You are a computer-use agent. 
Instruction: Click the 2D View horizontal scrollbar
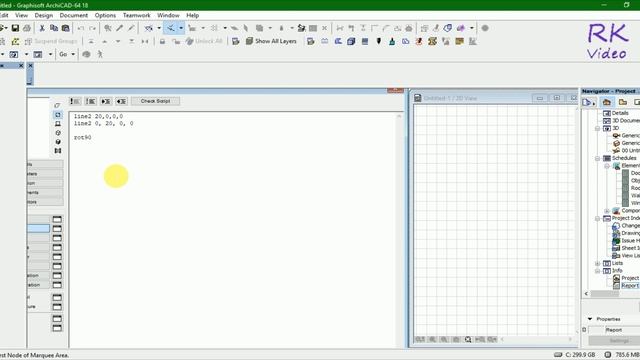tap(536, 339)
